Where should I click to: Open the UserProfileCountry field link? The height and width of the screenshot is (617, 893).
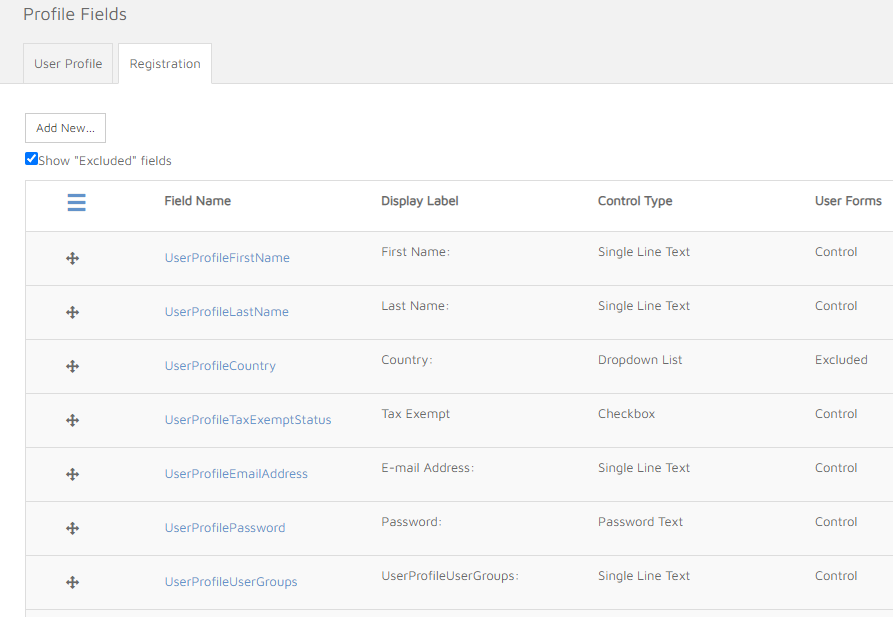click(220, 366)
